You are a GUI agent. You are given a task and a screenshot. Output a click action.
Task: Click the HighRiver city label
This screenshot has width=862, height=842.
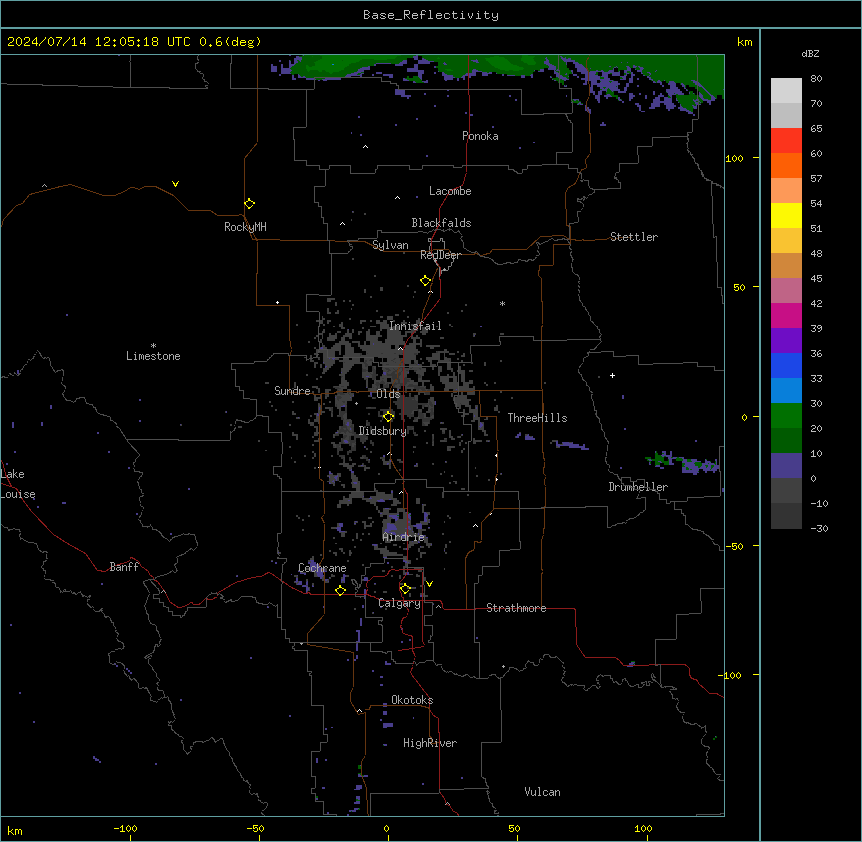(x=430, y=743)
